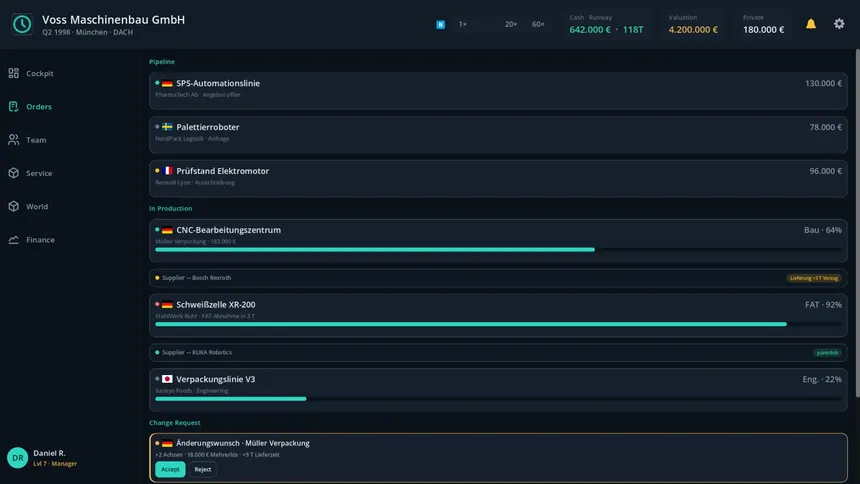Set game speed to 60×
Screen dimensions: 860x484
coord(538,24)
